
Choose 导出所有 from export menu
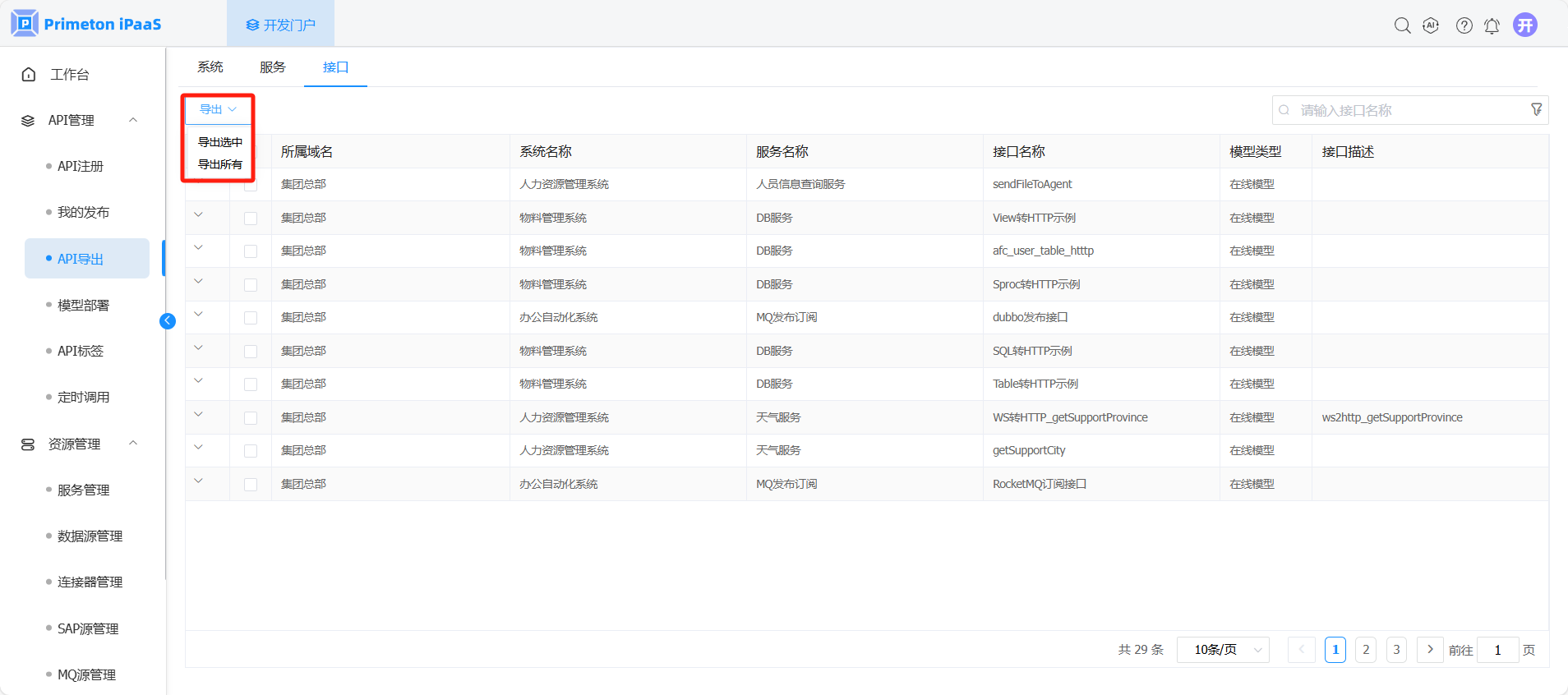(x=219, y=164)
